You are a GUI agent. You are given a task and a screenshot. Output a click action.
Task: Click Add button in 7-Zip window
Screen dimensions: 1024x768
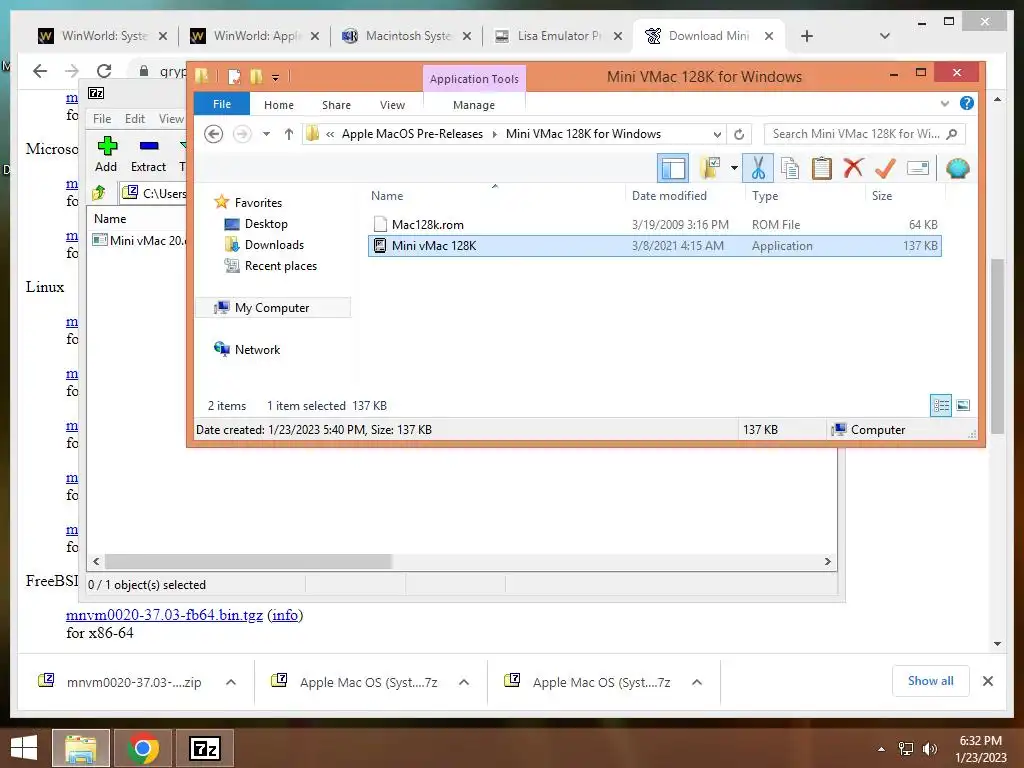click(106, 155)
